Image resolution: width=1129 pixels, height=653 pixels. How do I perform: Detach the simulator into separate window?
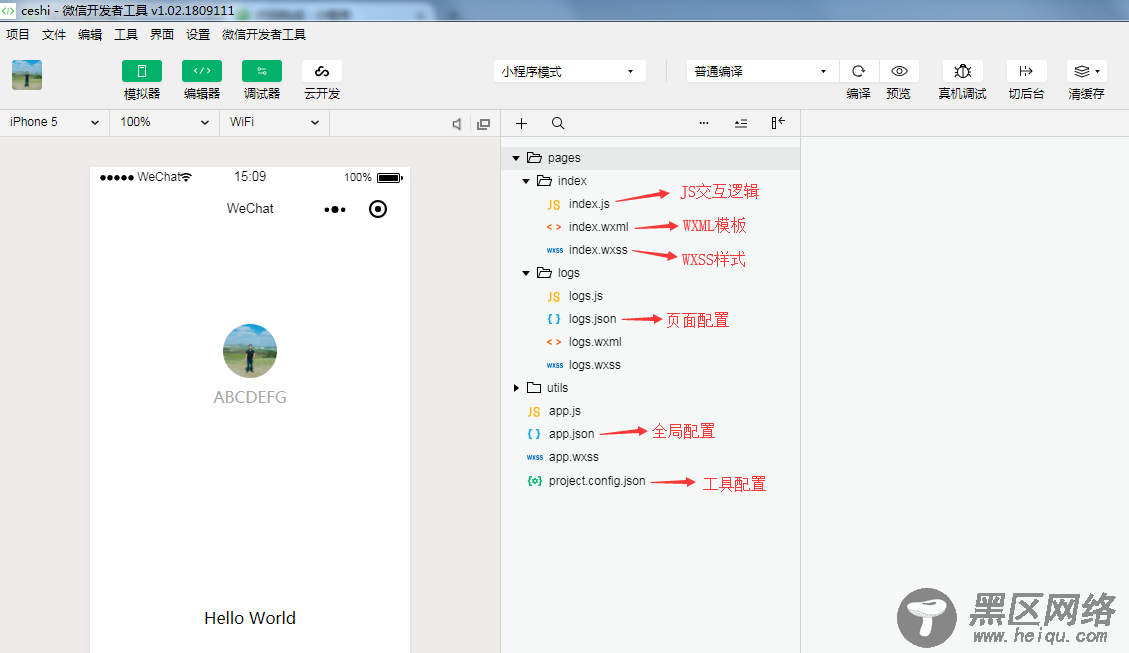484,124
